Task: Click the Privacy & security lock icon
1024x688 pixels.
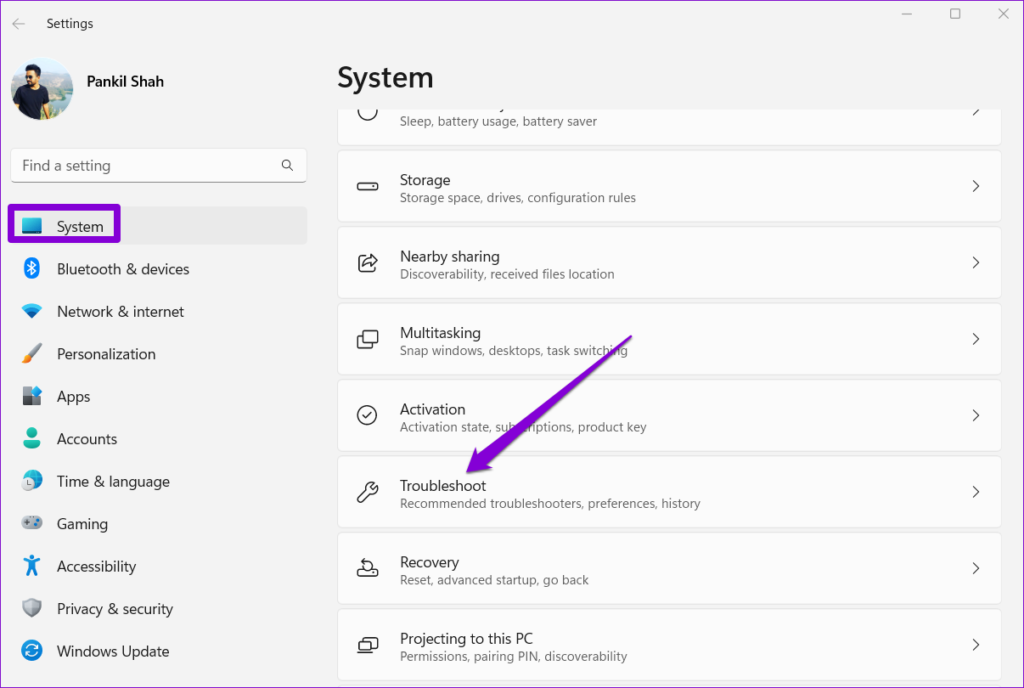Action: [31, 609]
